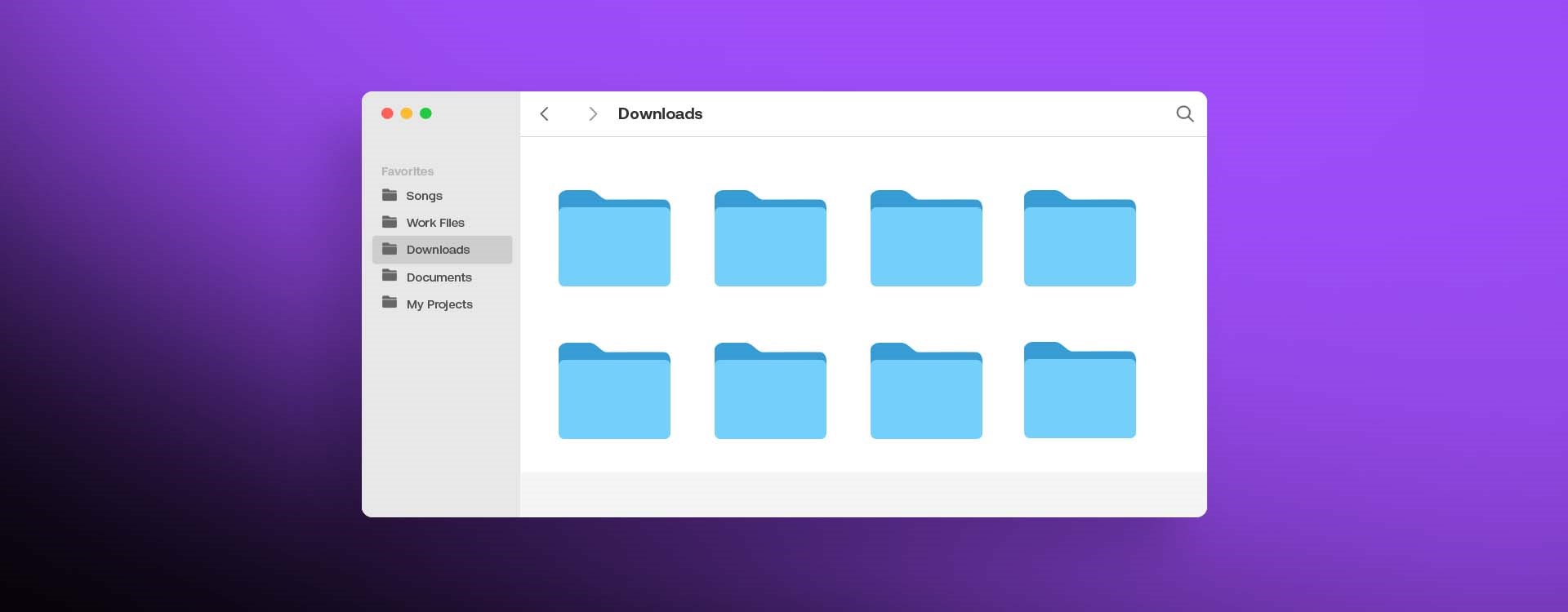Screen dimensions: 1568x612
Task: Click the forward navigation chevron
Action: click(x=593, y=114)
